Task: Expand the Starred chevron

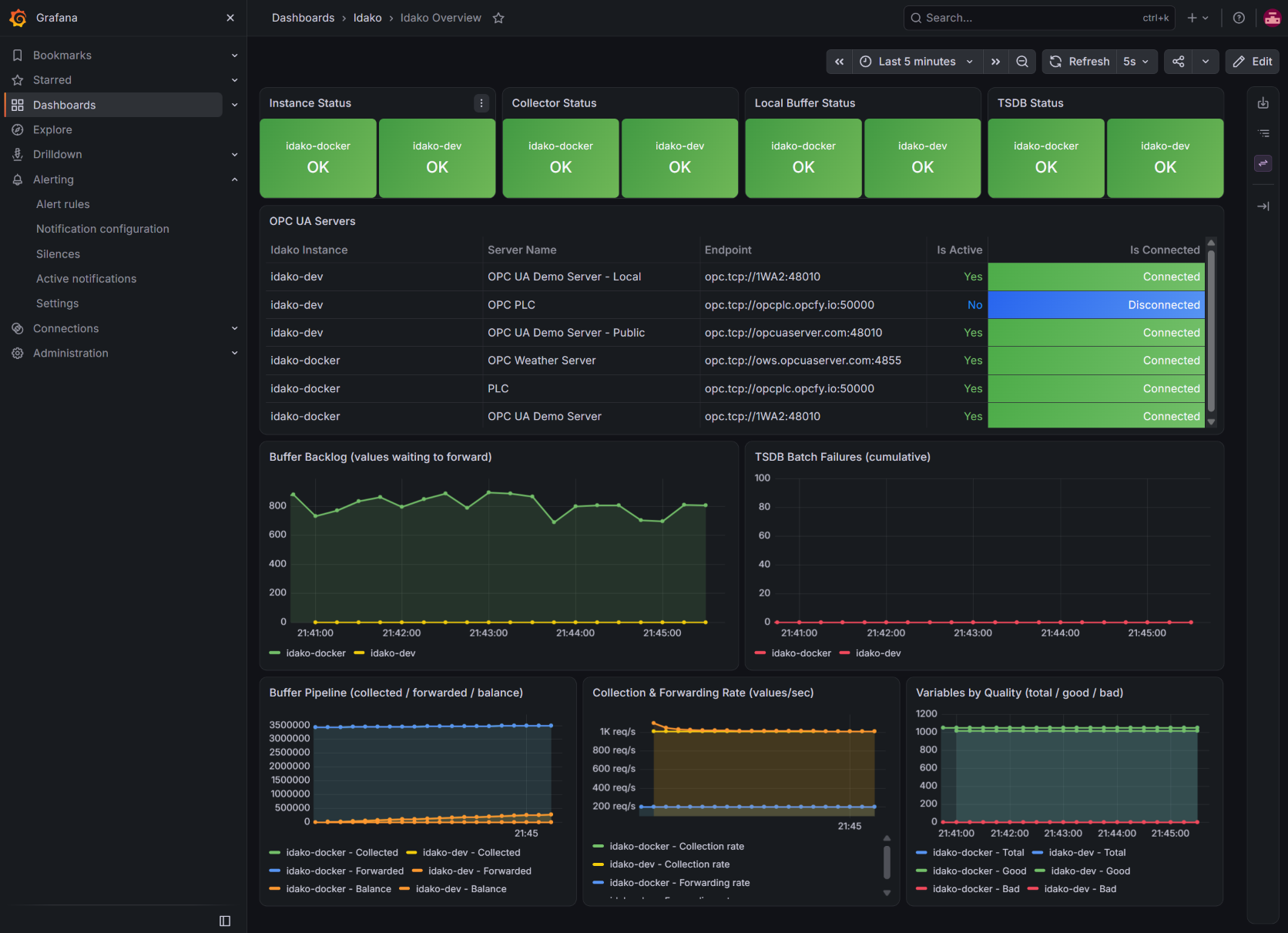Action: 235,80
